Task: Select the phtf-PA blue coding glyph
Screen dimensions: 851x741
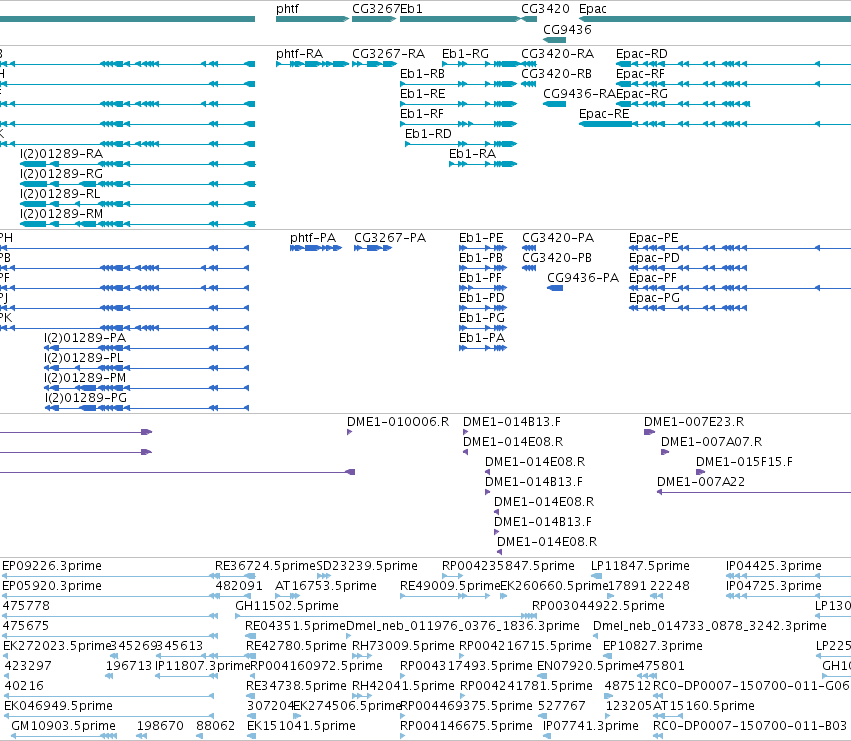Action: [x=316, y=248]
